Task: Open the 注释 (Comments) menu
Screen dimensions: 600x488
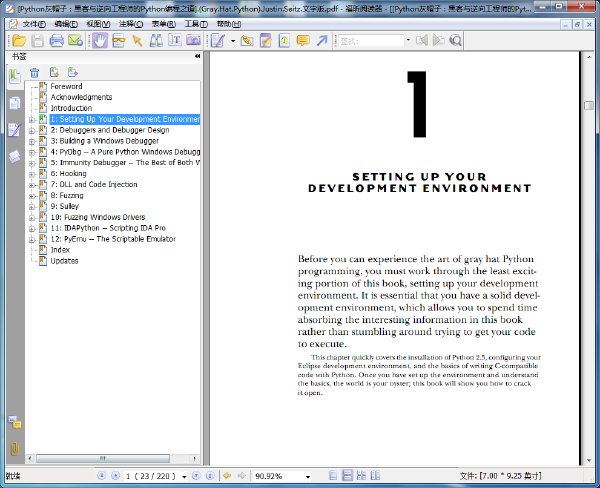Action: 131,24
